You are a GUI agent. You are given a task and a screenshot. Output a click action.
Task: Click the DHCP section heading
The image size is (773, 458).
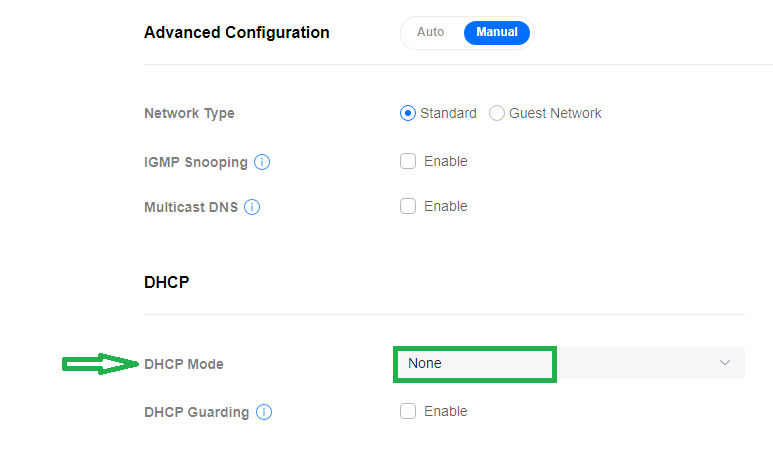click(x=167, y=282)
